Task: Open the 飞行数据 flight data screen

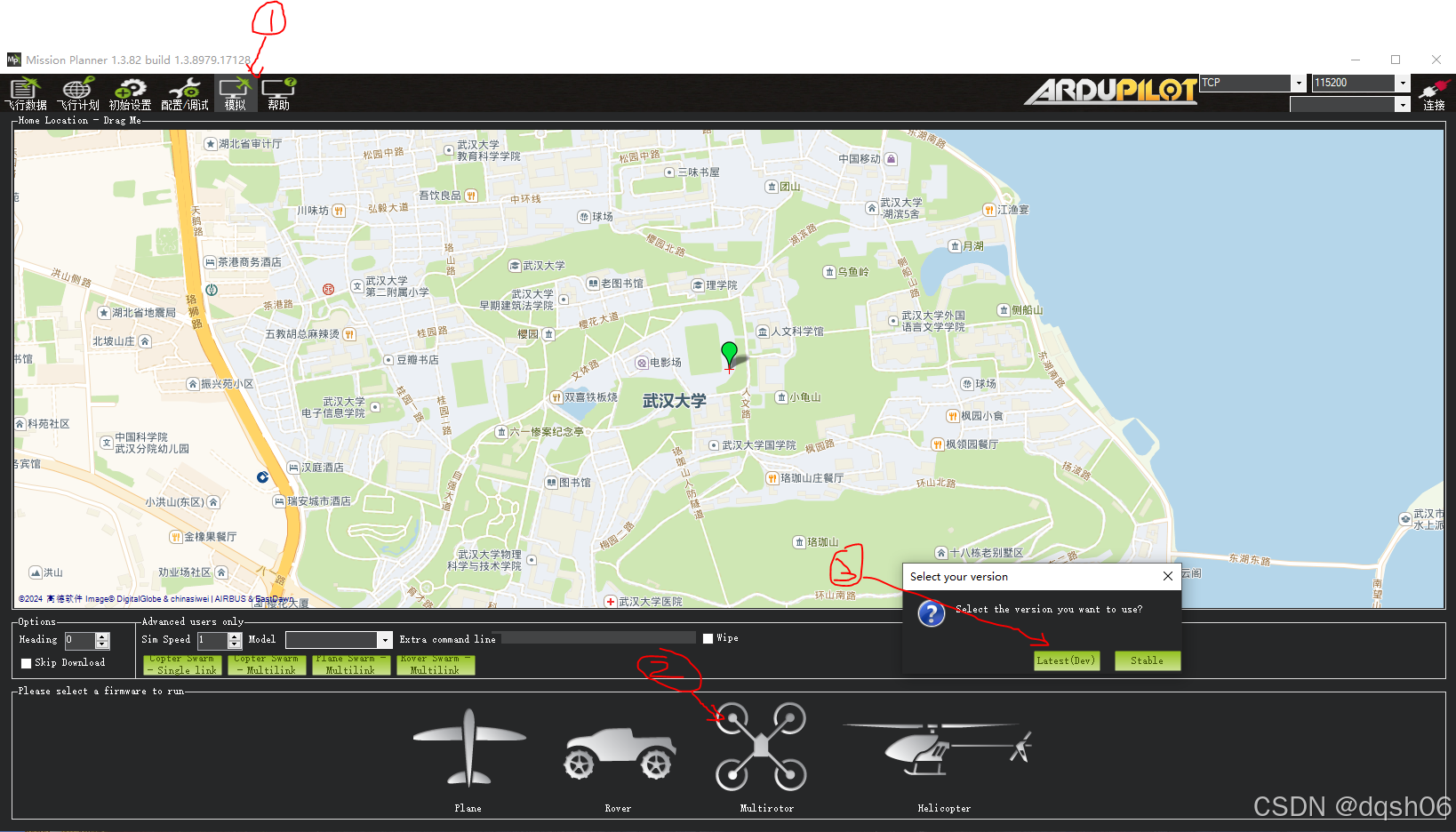Action: pos(25,93)
